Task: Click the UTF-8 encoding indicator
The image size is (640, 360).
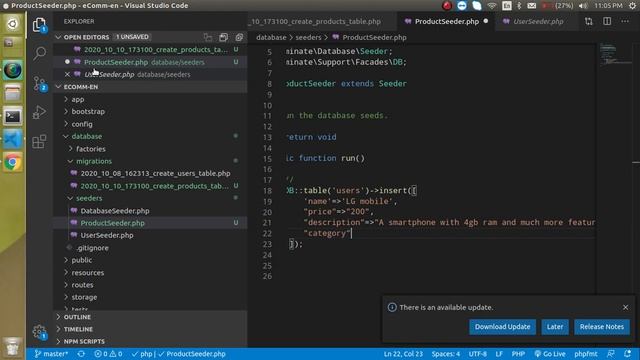Action: coord(477,354)
